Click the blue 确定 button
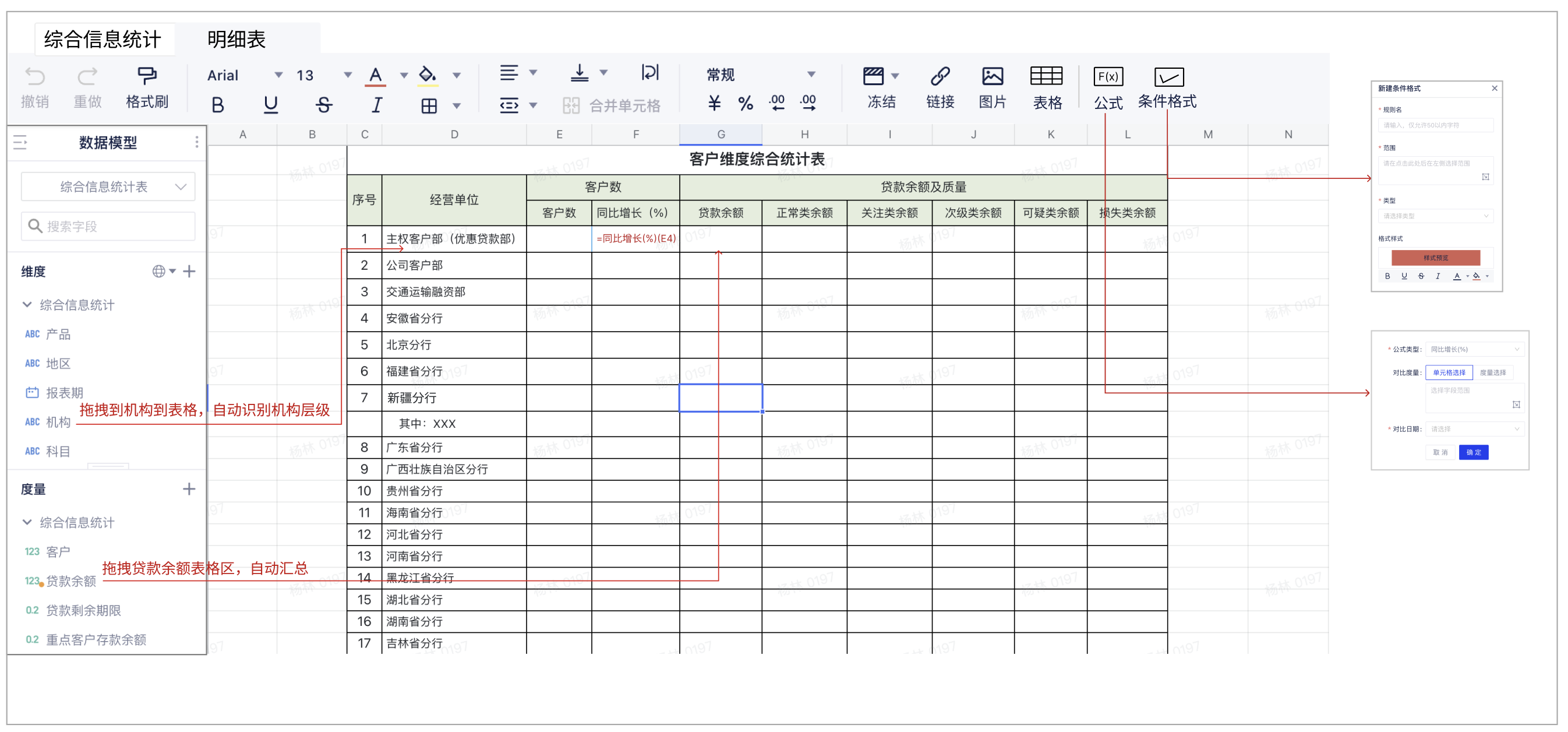This screenshot has height=732, width=1568. click(1473, 452)
